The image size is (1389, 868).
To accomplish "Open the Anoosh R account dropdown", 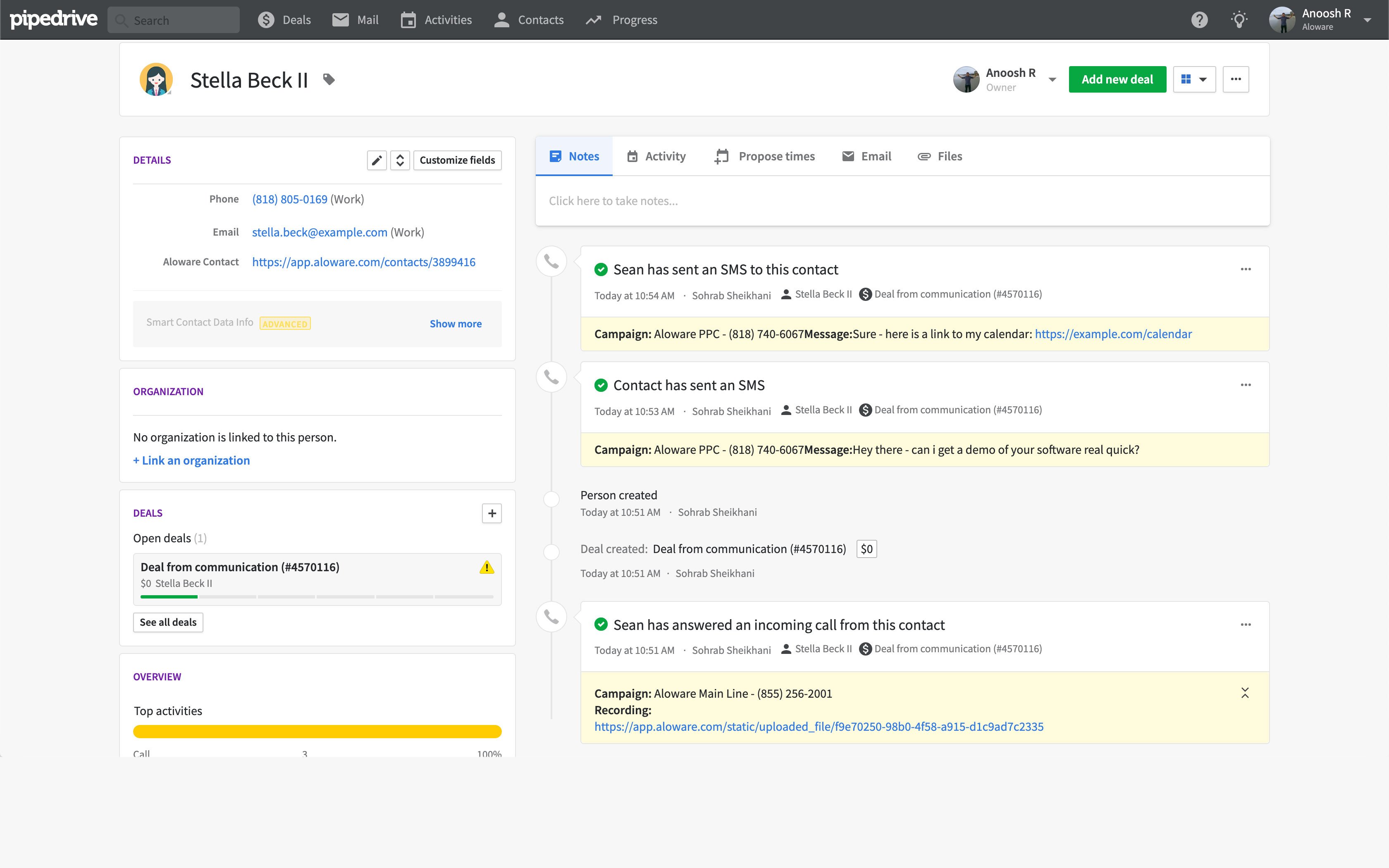I will pyautogui.click(x=1320, y=20).
